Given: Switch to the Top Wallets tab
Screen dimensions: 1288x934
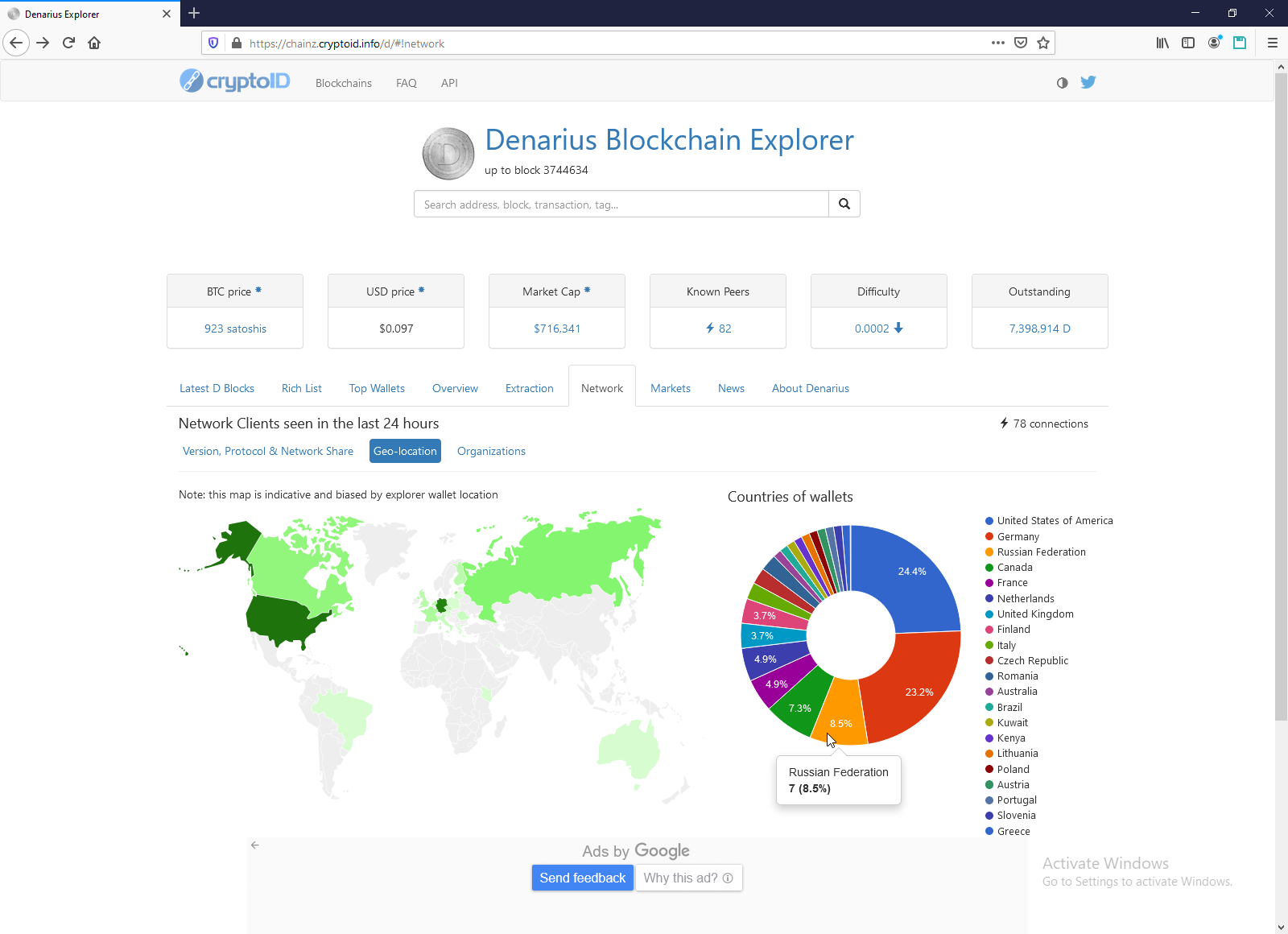Looking at the screenshot, I should tap(377, 388).
